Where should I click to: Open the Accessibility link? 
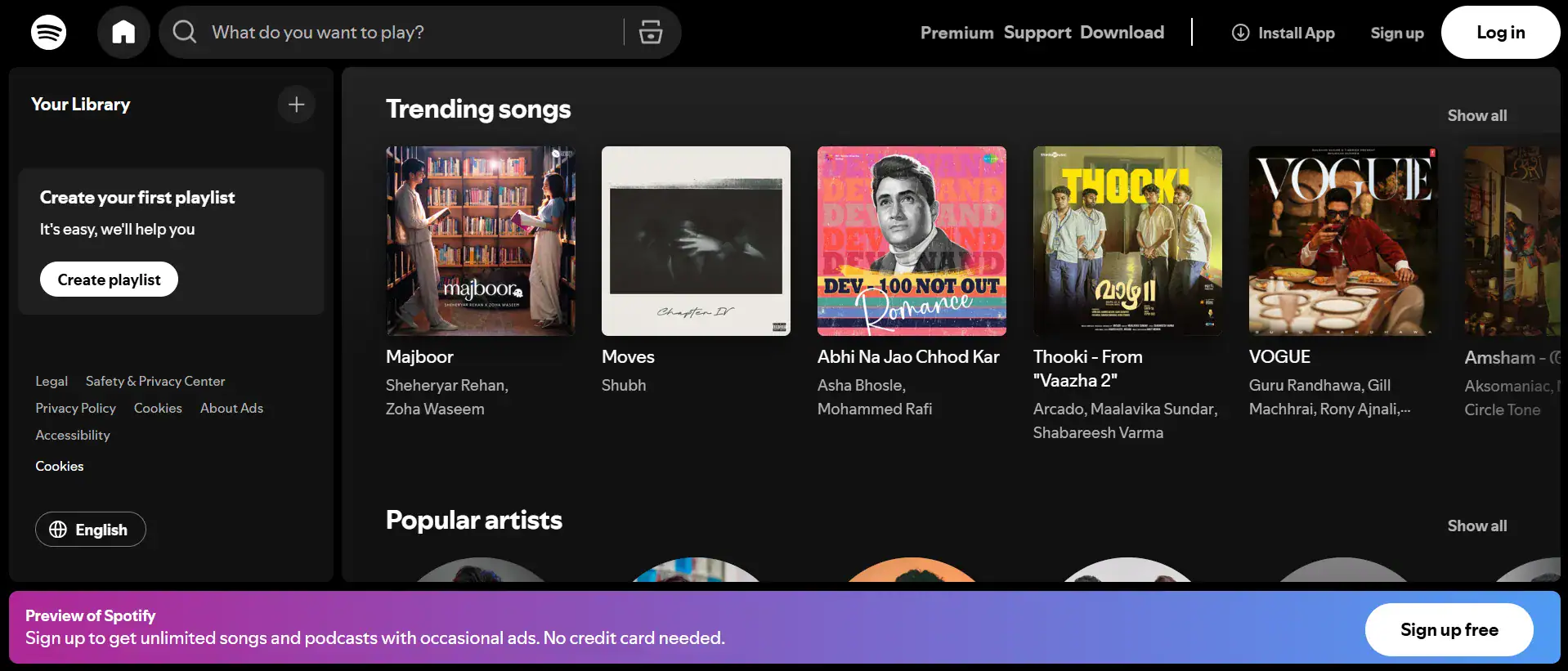pyautogui.click(x=73, y=436)
